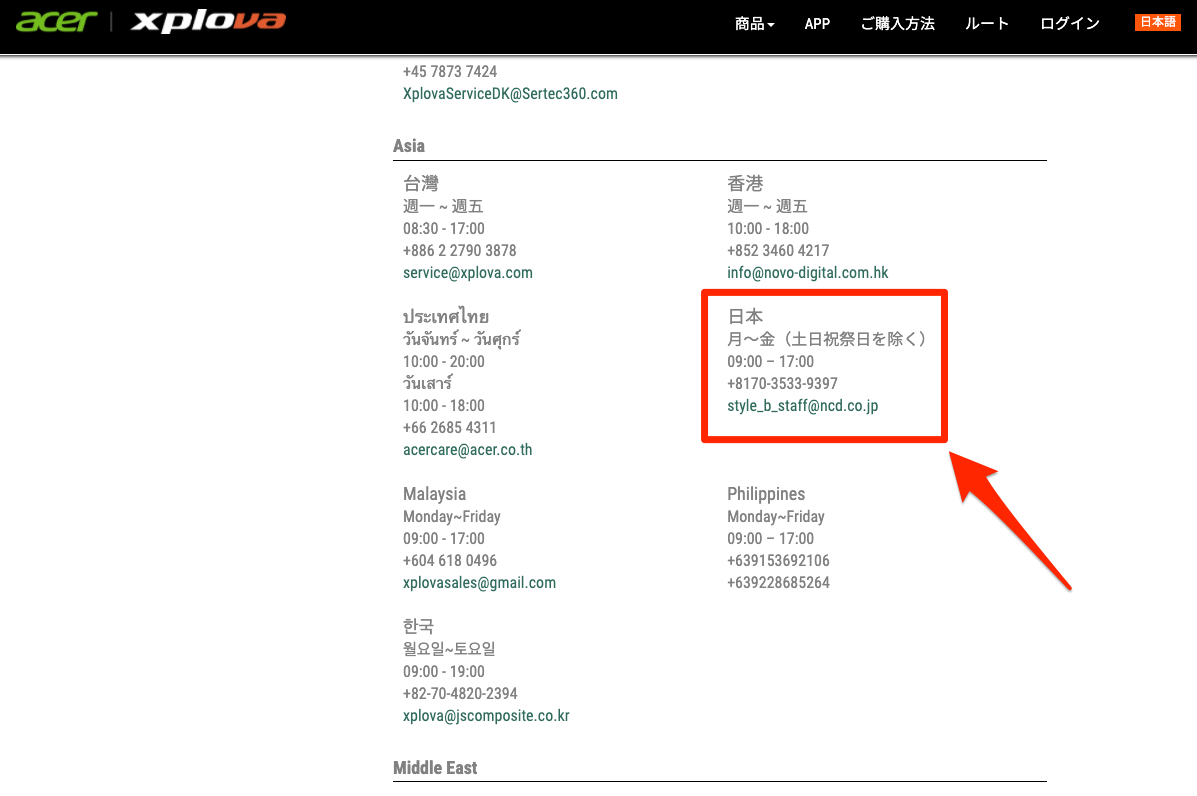Screen dimensions: 1197x796
Task: Click the ログイン login link
Action: (x=1069, y=24)
